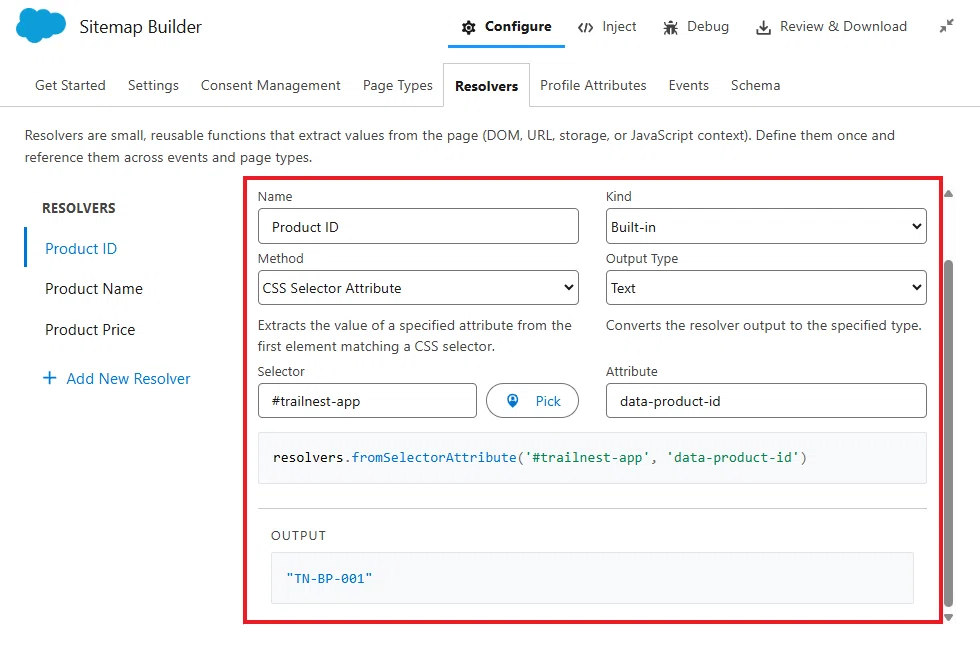The image size is (980, 671).
Task: Switch to the Settings tab
Action: tap(153, 85)
